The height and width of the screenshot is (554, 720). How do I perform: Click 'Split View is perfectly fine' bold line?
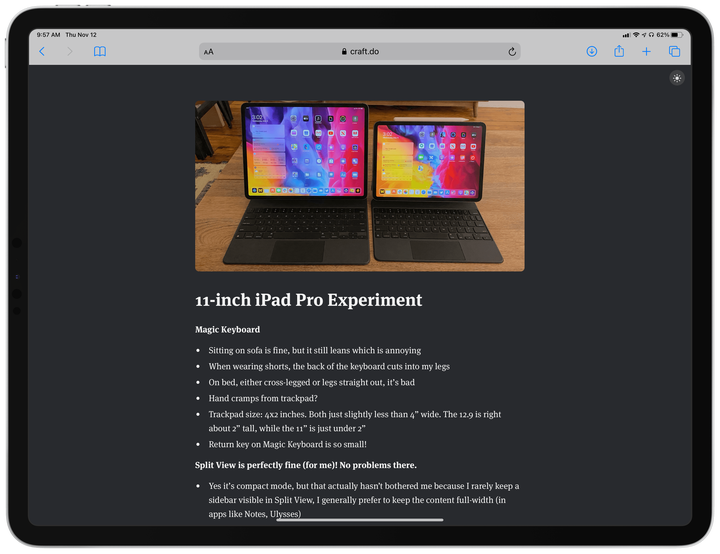click(x=306, y=465)
